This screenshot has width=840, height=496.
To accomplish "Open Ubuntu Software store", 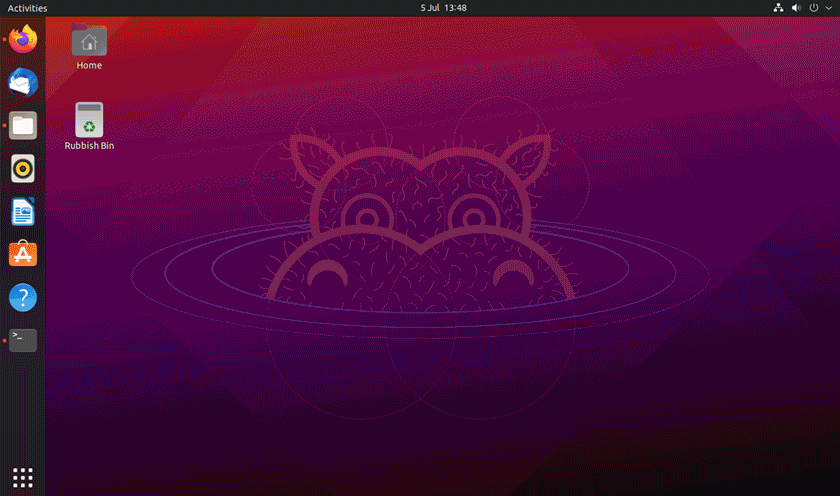I will pyautogui.click(x=23, y=254).
